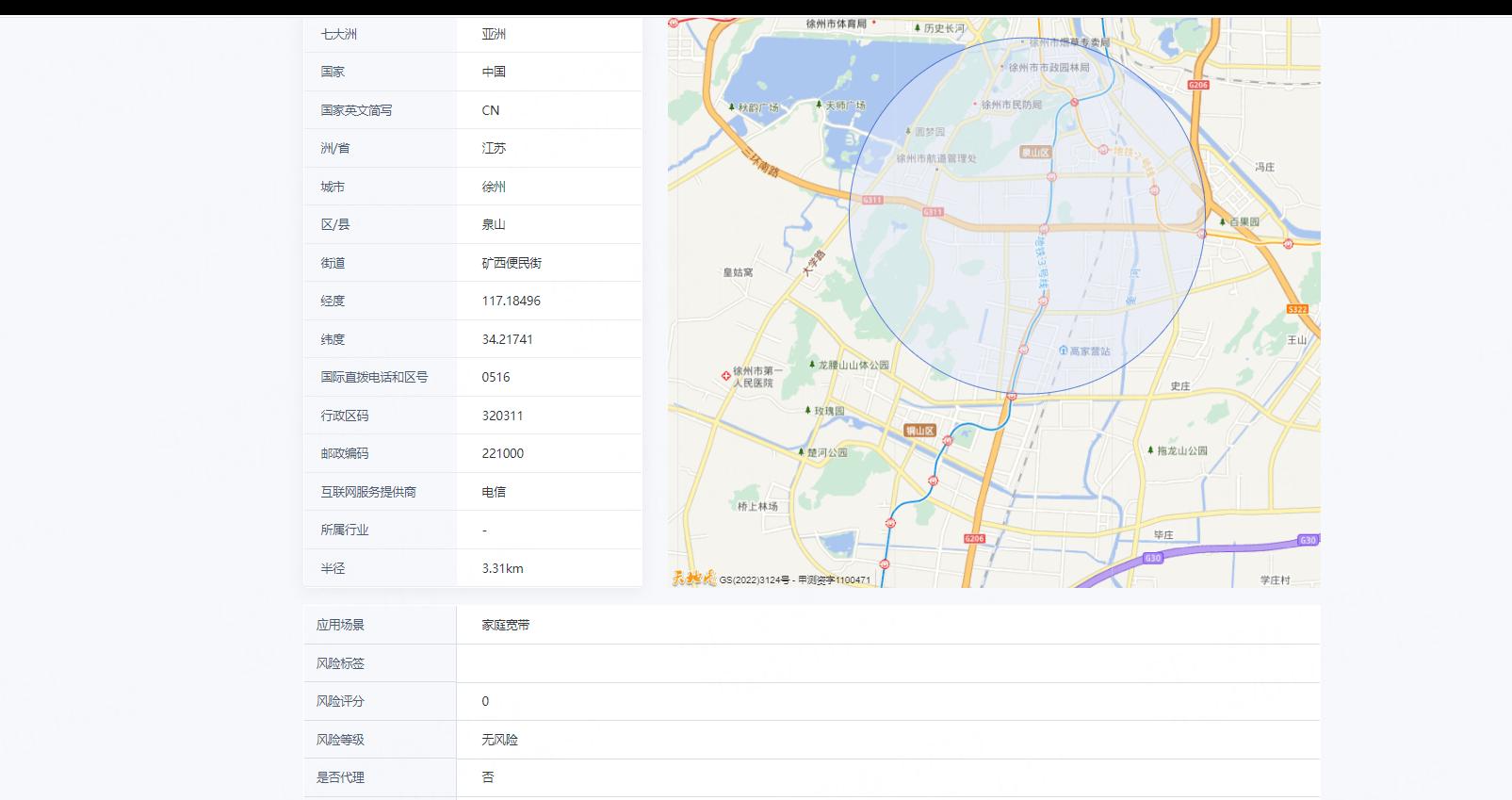Select the 龙腰山山体公园 park marker
Screen dimensions: 1512x800
[x=812, y=364]
